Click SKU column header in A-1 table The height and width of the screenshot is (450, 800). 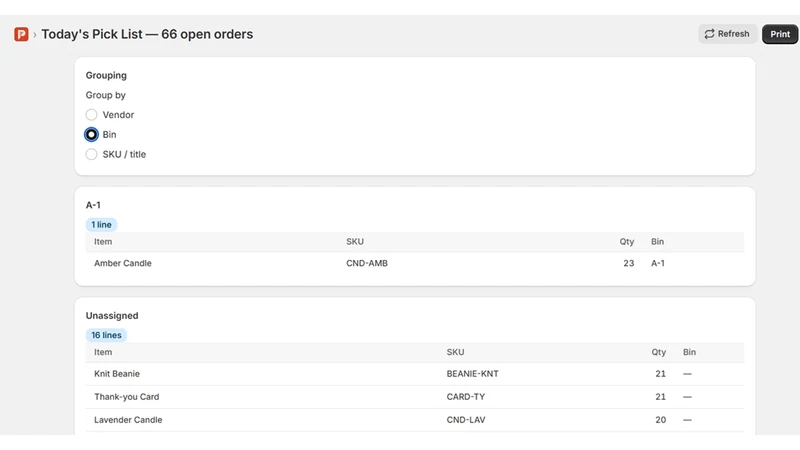click(x=355, y=242)
